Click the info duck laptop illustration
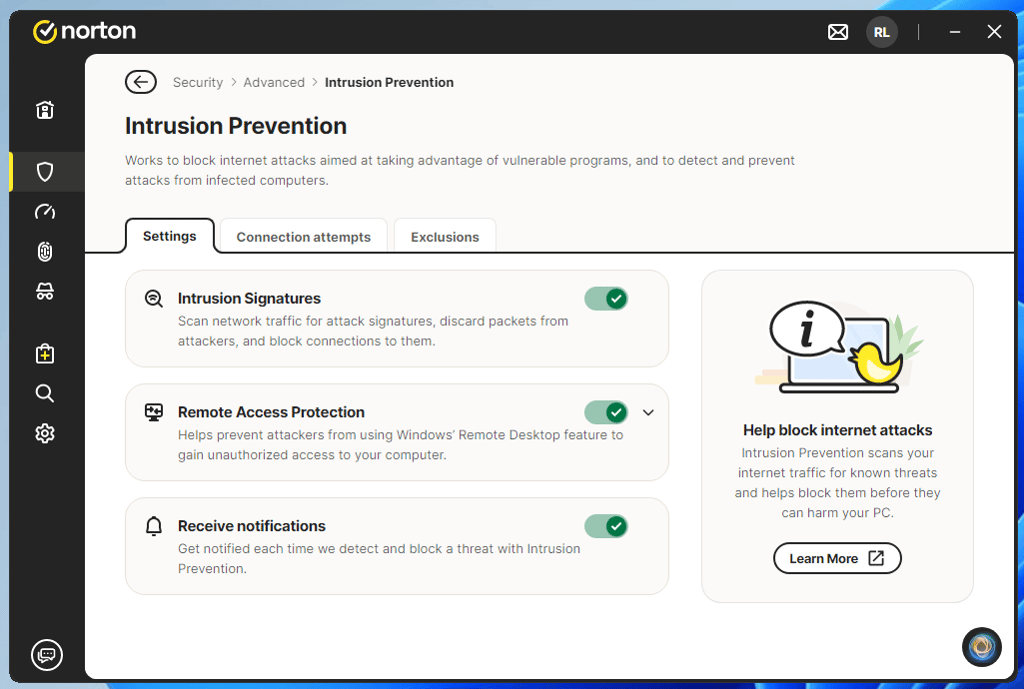Image resolution: width=1024 pixels, height=689 pixels. (x=839, y=347)
